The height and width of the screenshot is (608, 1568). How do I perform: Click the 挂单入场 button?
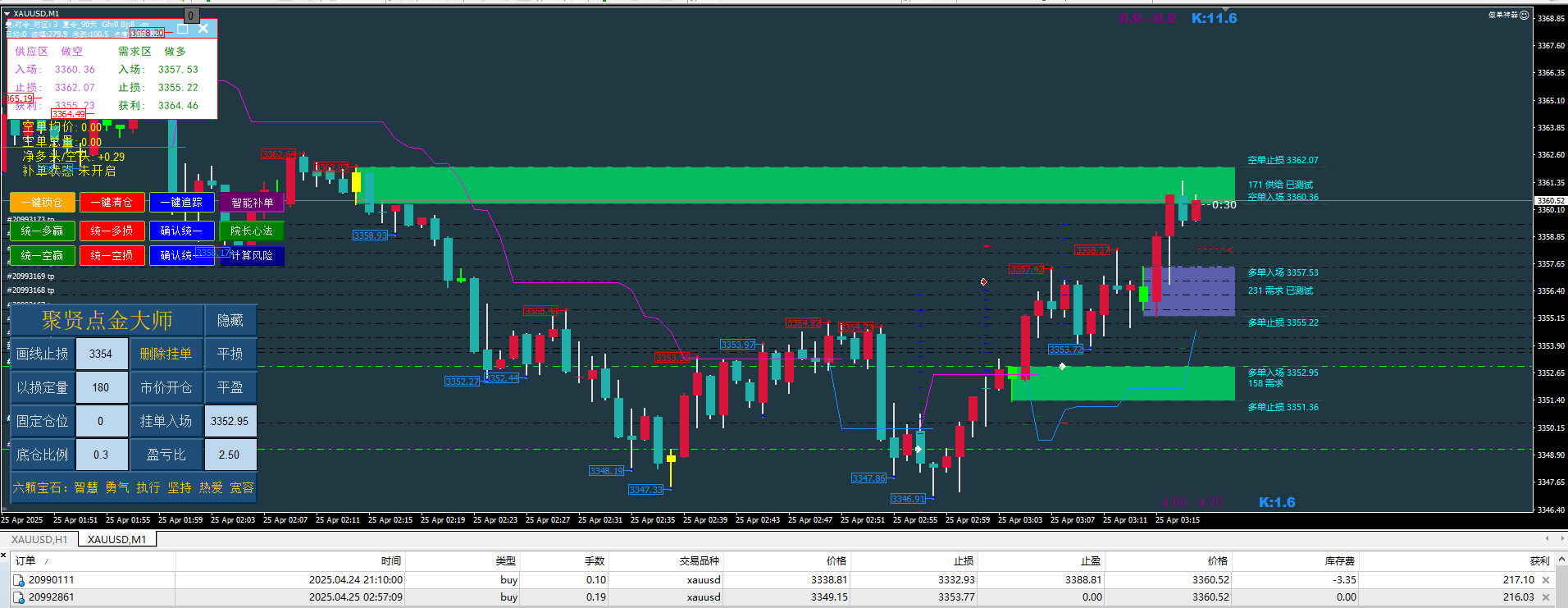[166, 421]
